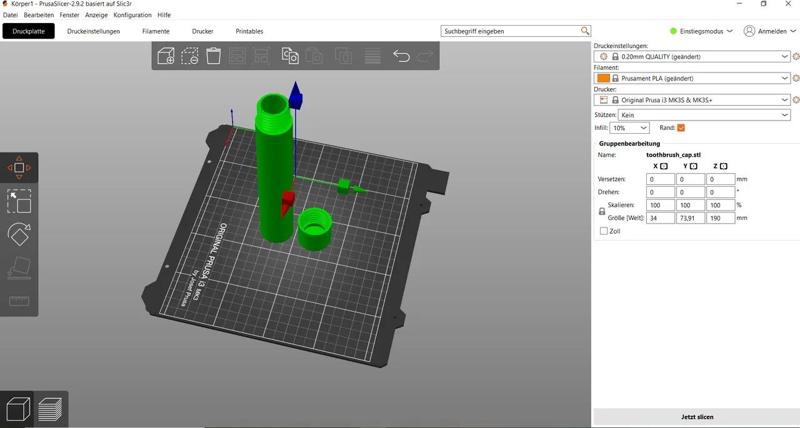The image size is (800, 428).
Task: Enable the Zoll (inches) checkbox
Action: tap(603, 231)
